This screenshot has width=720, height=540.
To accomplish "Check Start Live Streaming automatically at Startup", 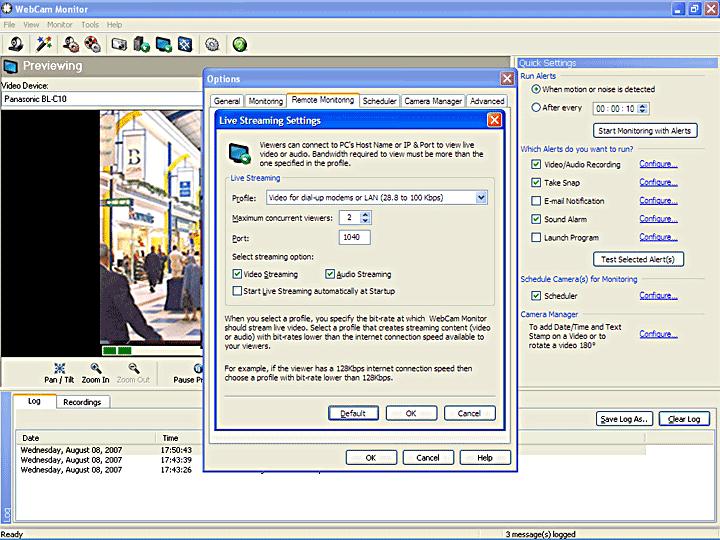I will (x=237, y=291).
